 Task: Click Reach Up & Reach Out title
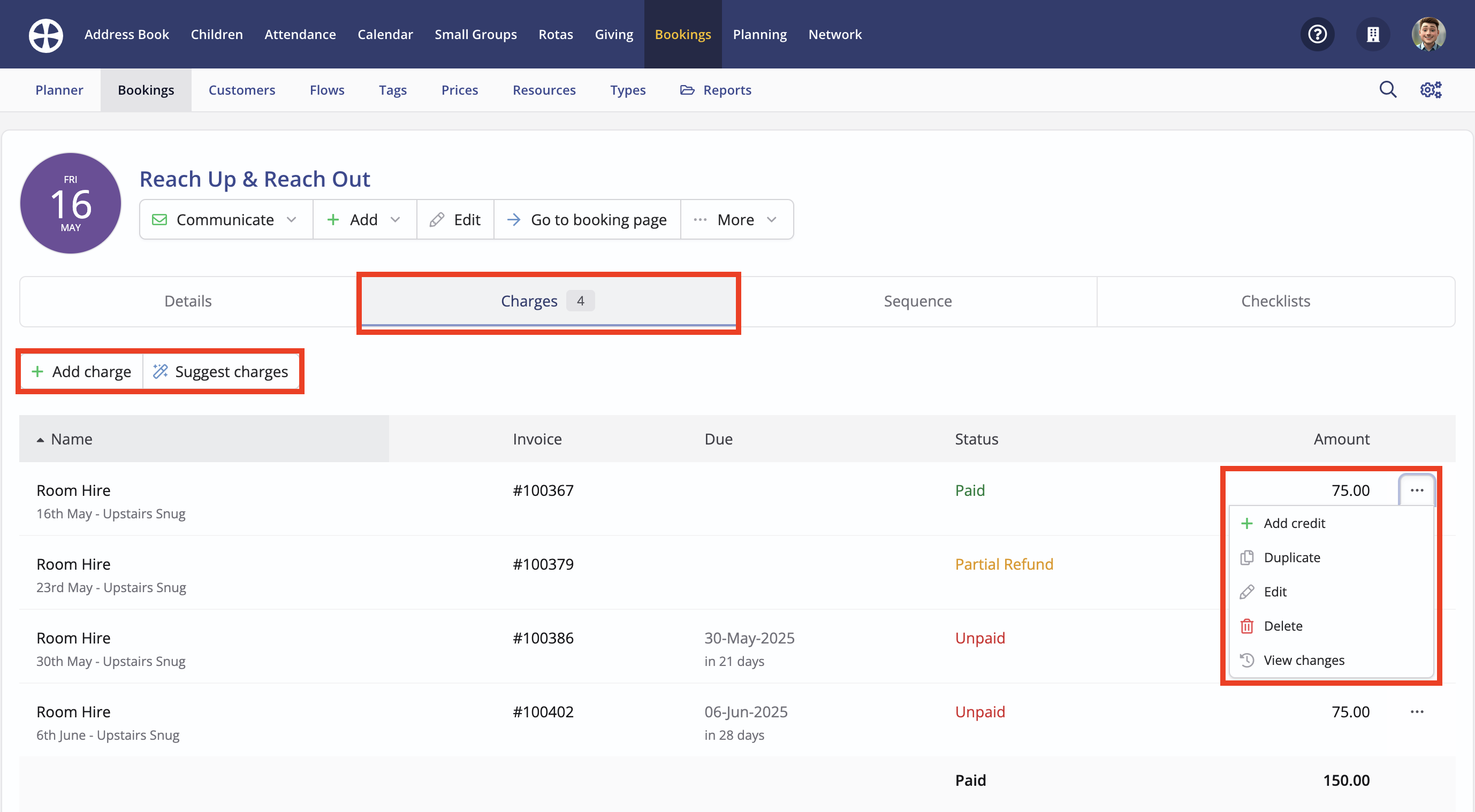(x=255, y=179)
